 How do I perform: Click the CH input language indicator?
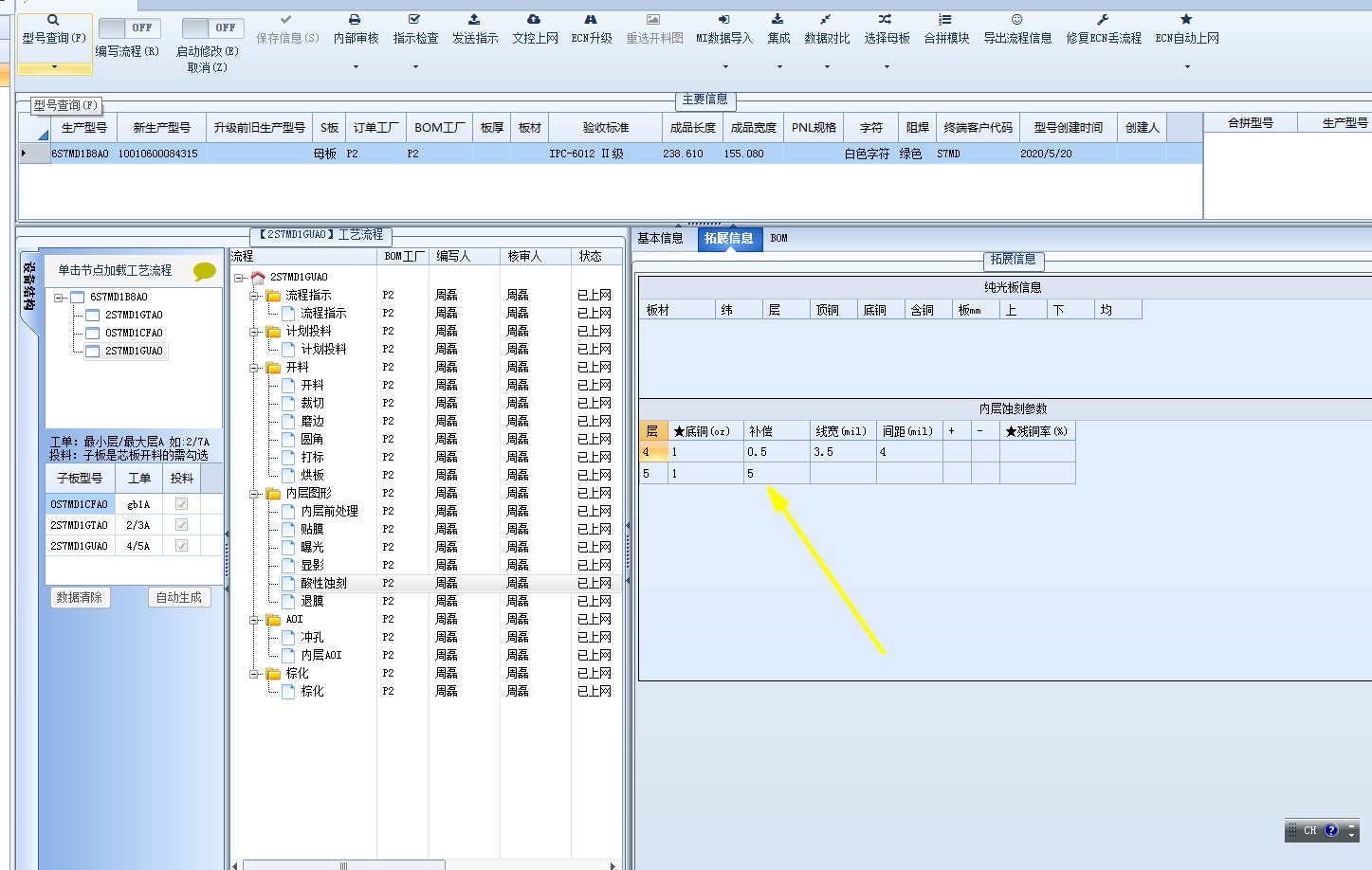[x=1309, y=830]
